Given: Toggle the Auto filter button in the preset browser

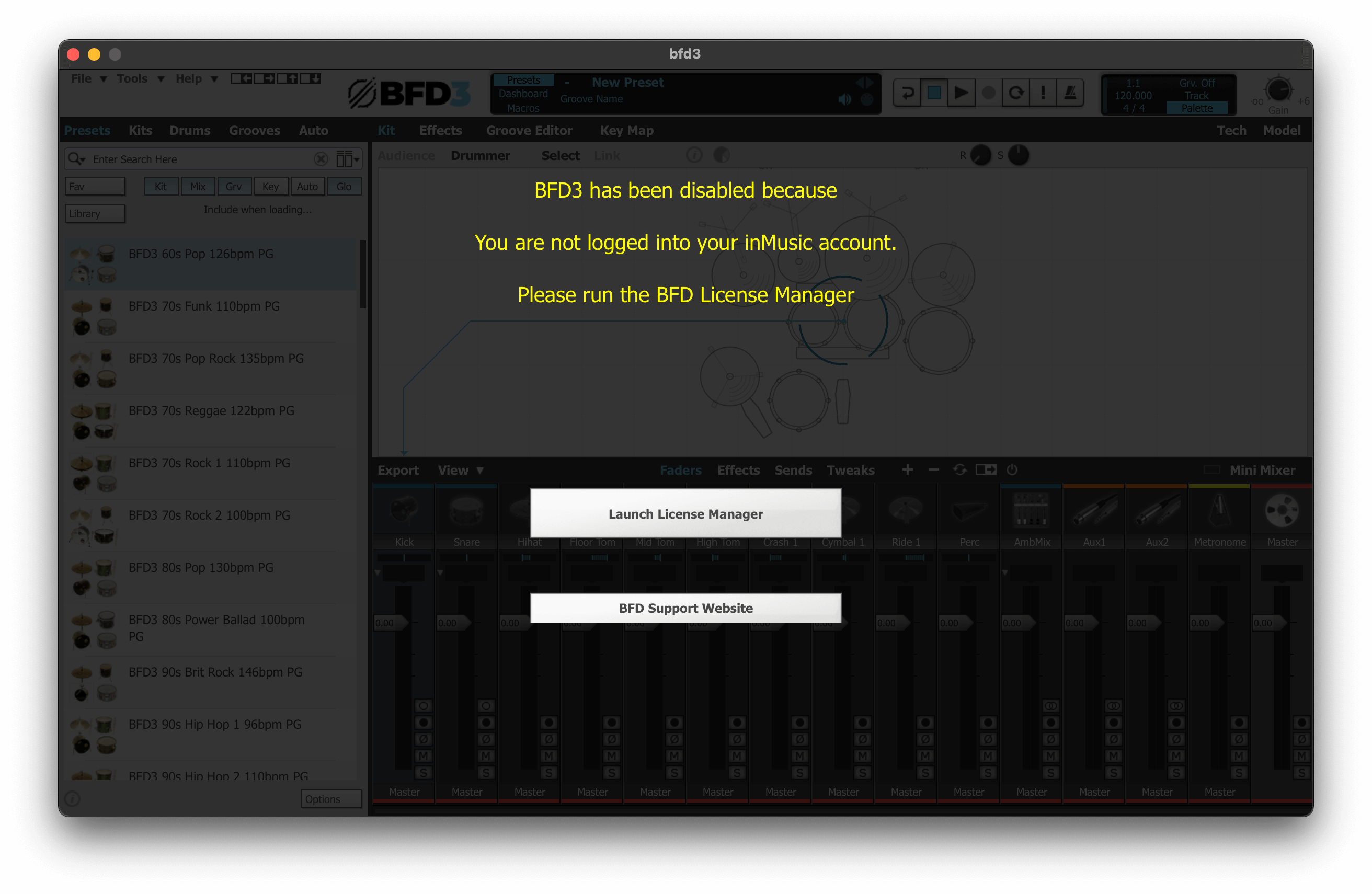Looking at the screenshot, I should point(307,186).
